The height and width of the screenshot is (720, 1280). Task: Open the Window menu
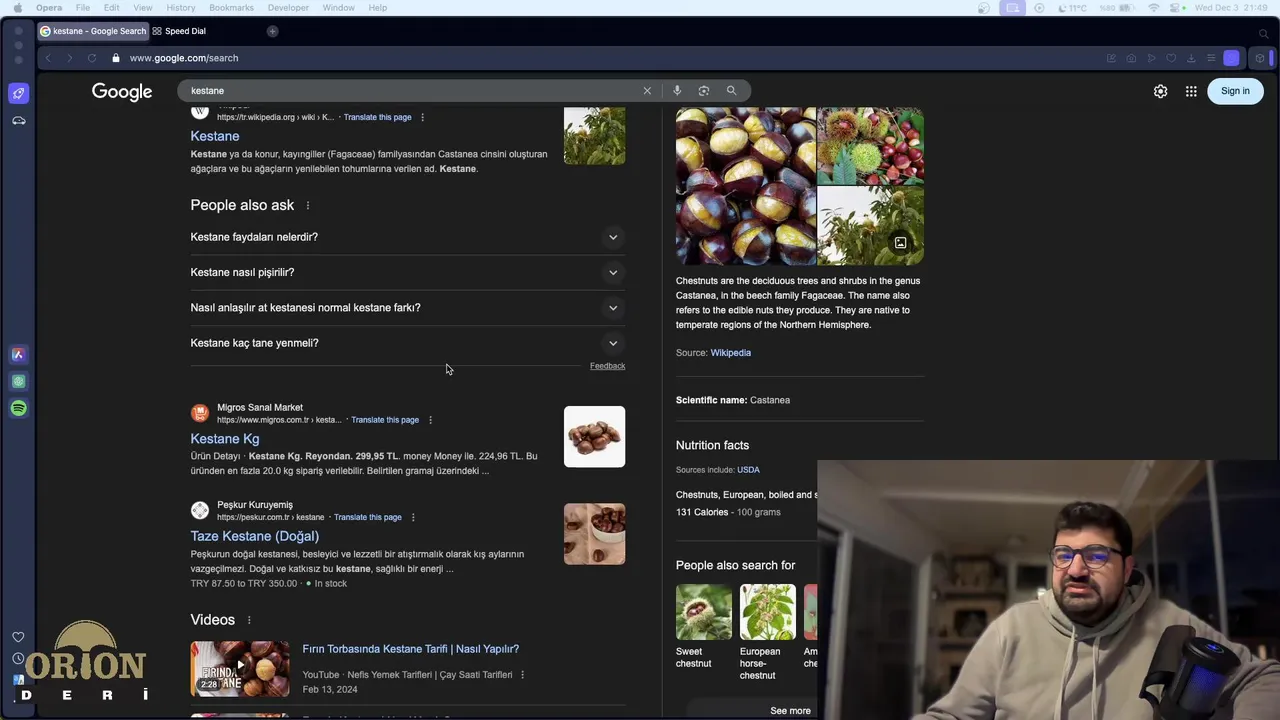(338, 8)
